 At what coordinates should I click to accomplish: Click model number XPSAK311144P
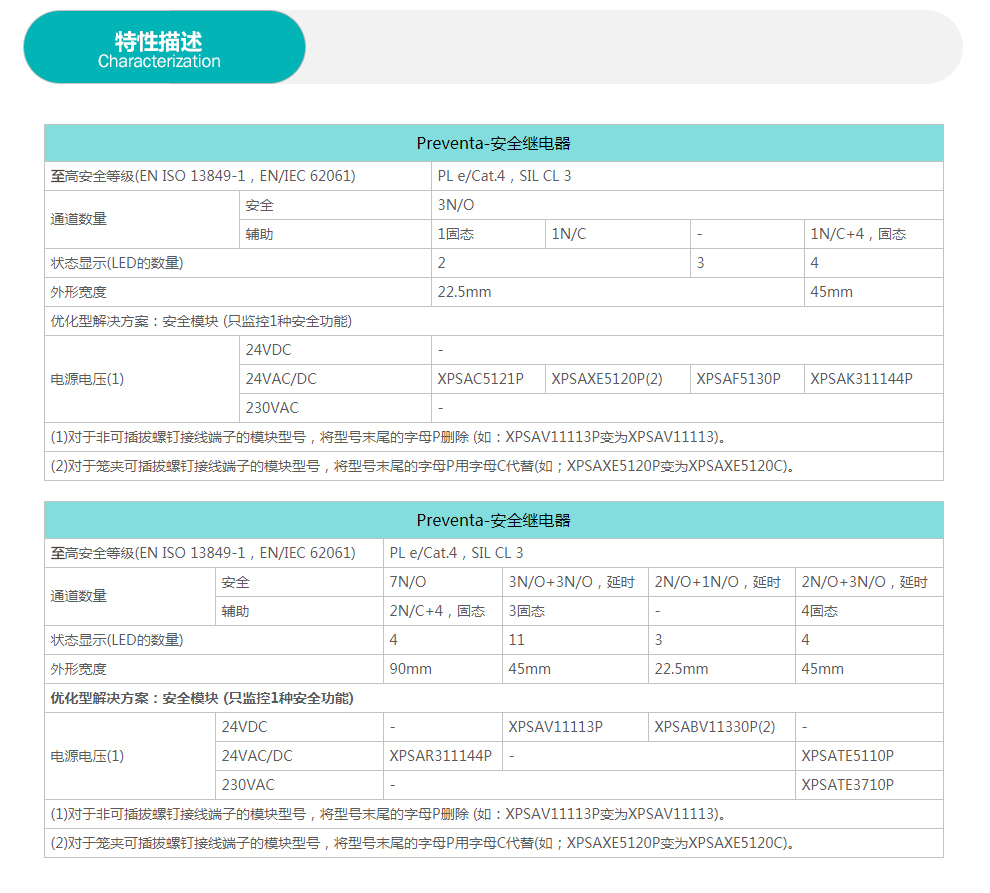(x=861, y=379)
